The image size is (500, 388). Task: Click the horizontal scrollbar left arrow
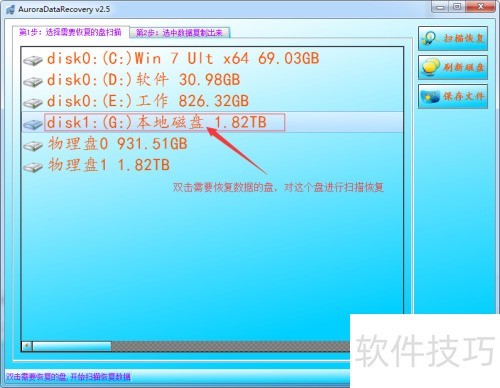click(x=27, y=346)
